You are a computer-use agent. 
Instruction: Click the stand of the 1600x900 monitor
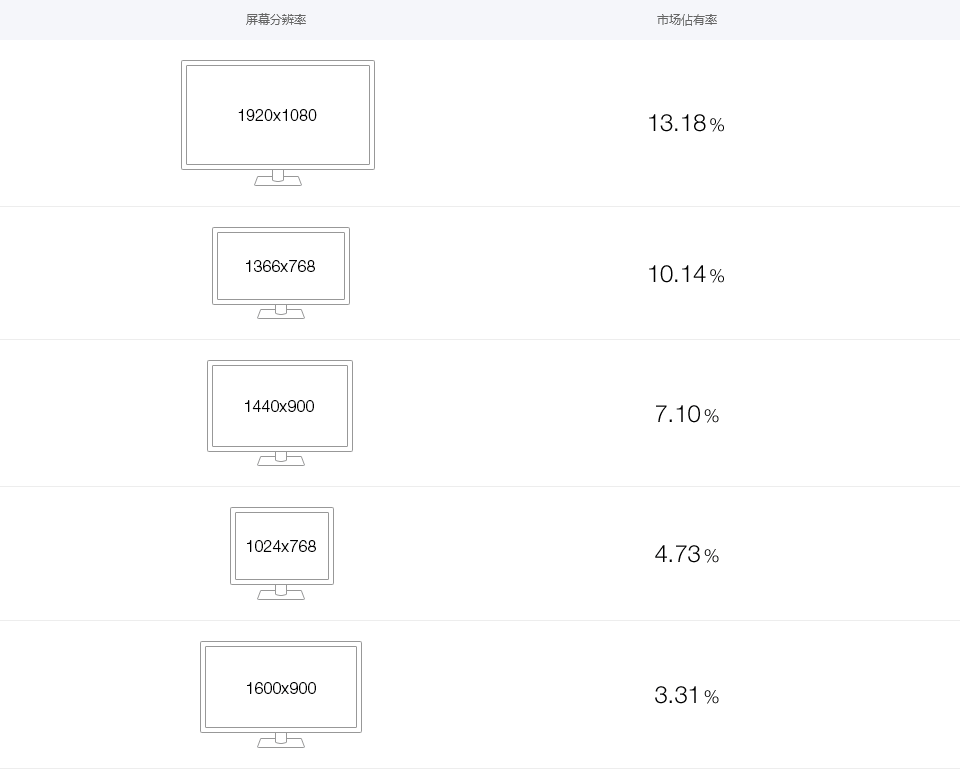(281, 741)
